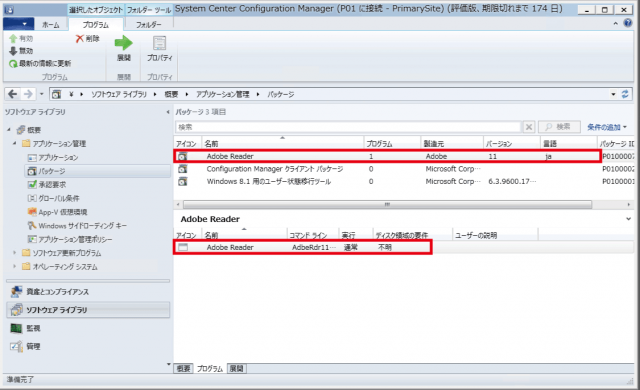Viewport: 640px width, 390px height.
Task: Open the 条件の追加 dropdown
Action: 607,127
